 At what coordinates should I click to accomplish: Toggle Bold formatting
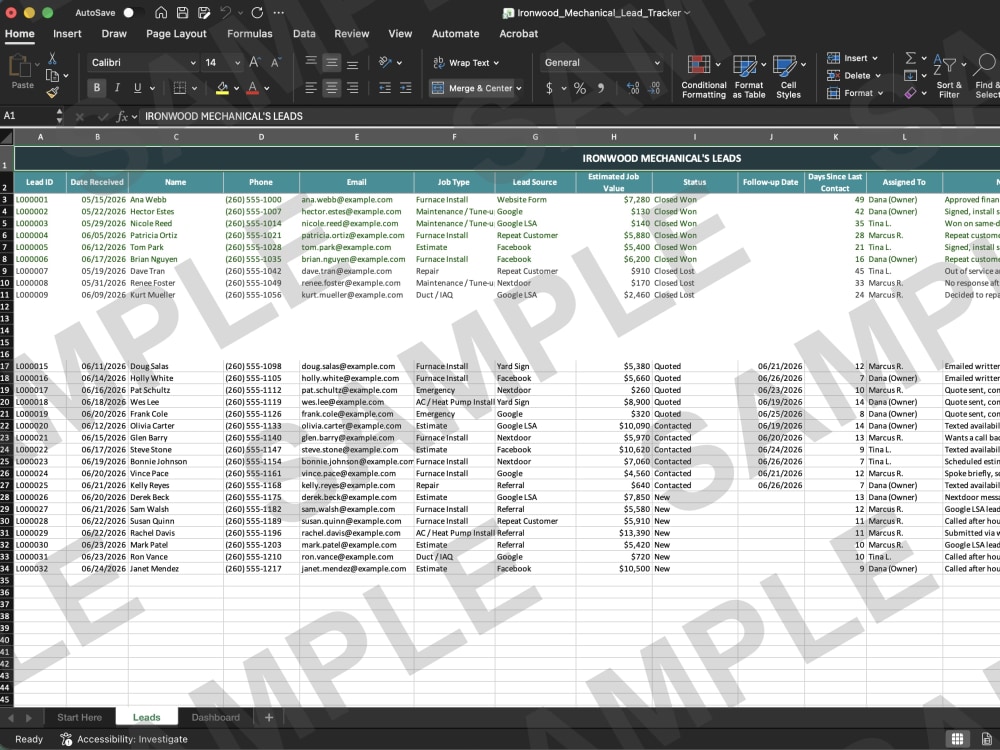coord(97,88)
